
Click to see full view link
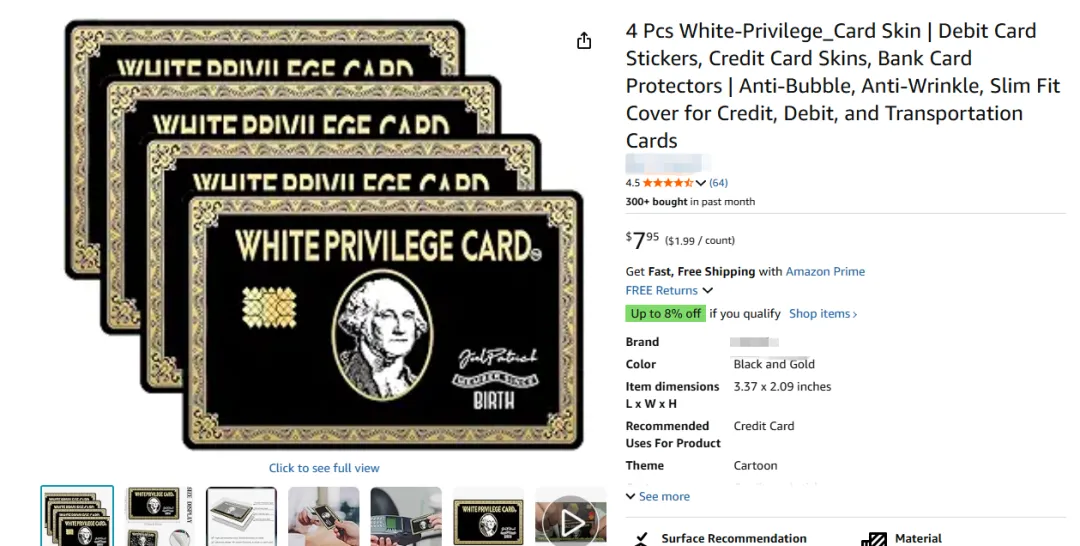click(x=324, y=468)
